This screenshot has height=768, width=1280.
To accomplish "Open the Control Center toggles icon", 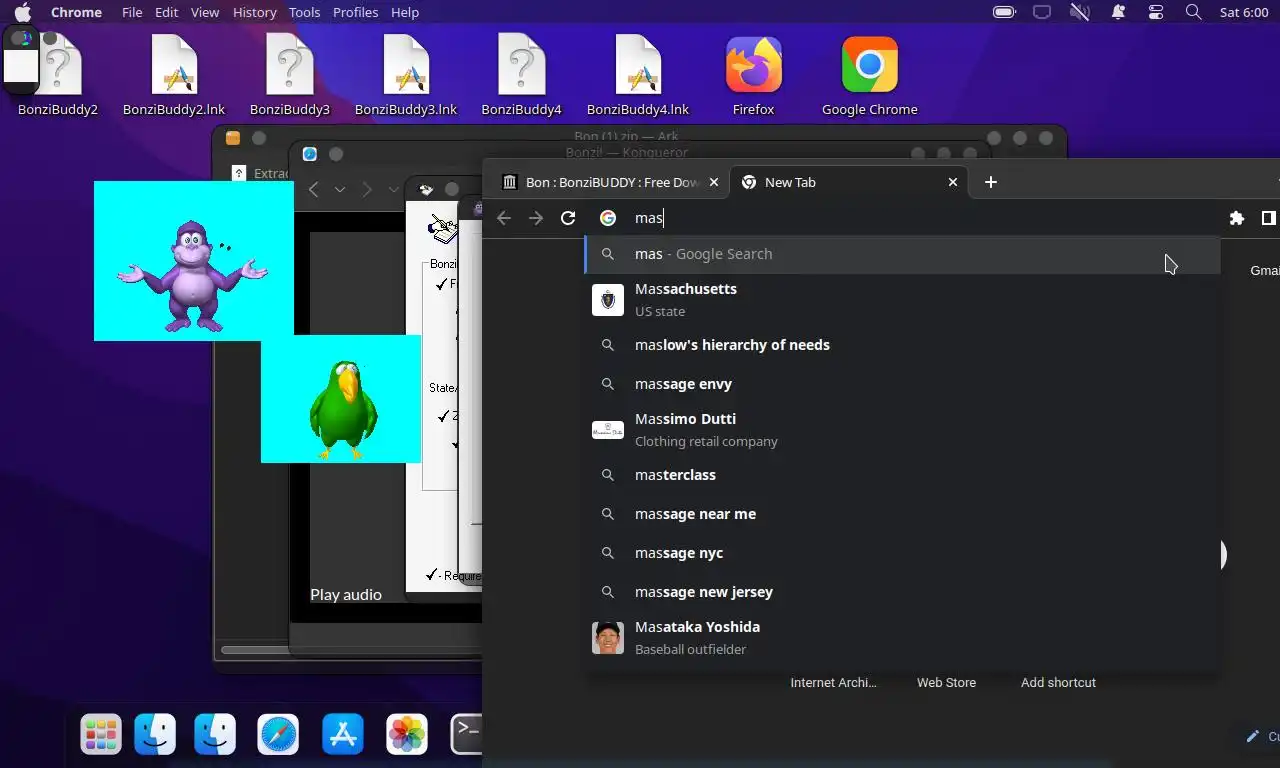I will pos(1156,12).
